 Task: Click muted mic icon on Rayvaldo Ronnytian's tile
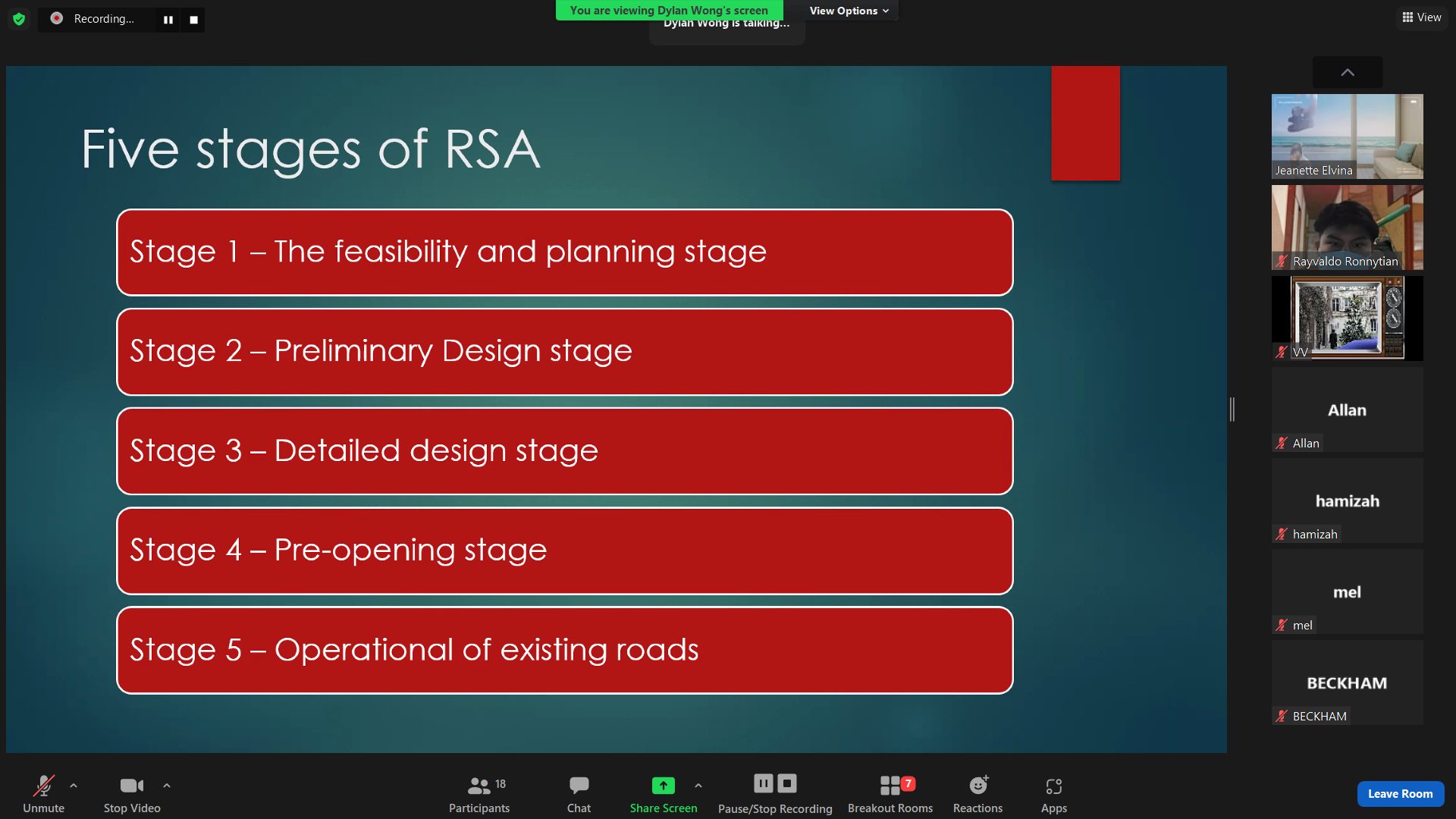coord(1282,262)
